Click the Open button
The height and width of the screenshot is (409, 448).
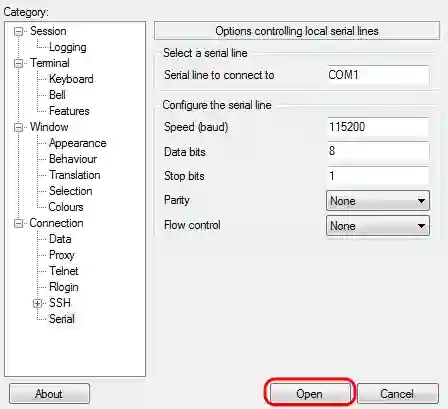[309, 394]
